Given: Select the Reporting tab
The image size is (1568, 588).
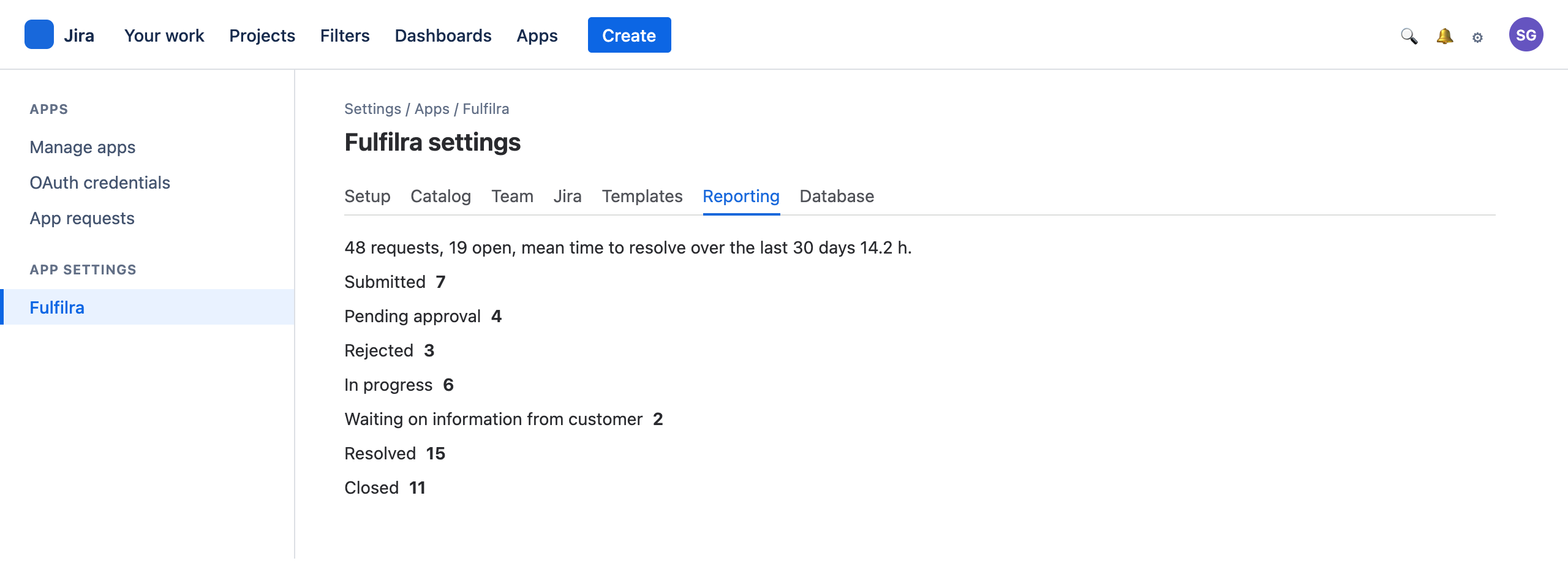Looking at the screenshot, I should pyautogui.click(x=741, y=196).
